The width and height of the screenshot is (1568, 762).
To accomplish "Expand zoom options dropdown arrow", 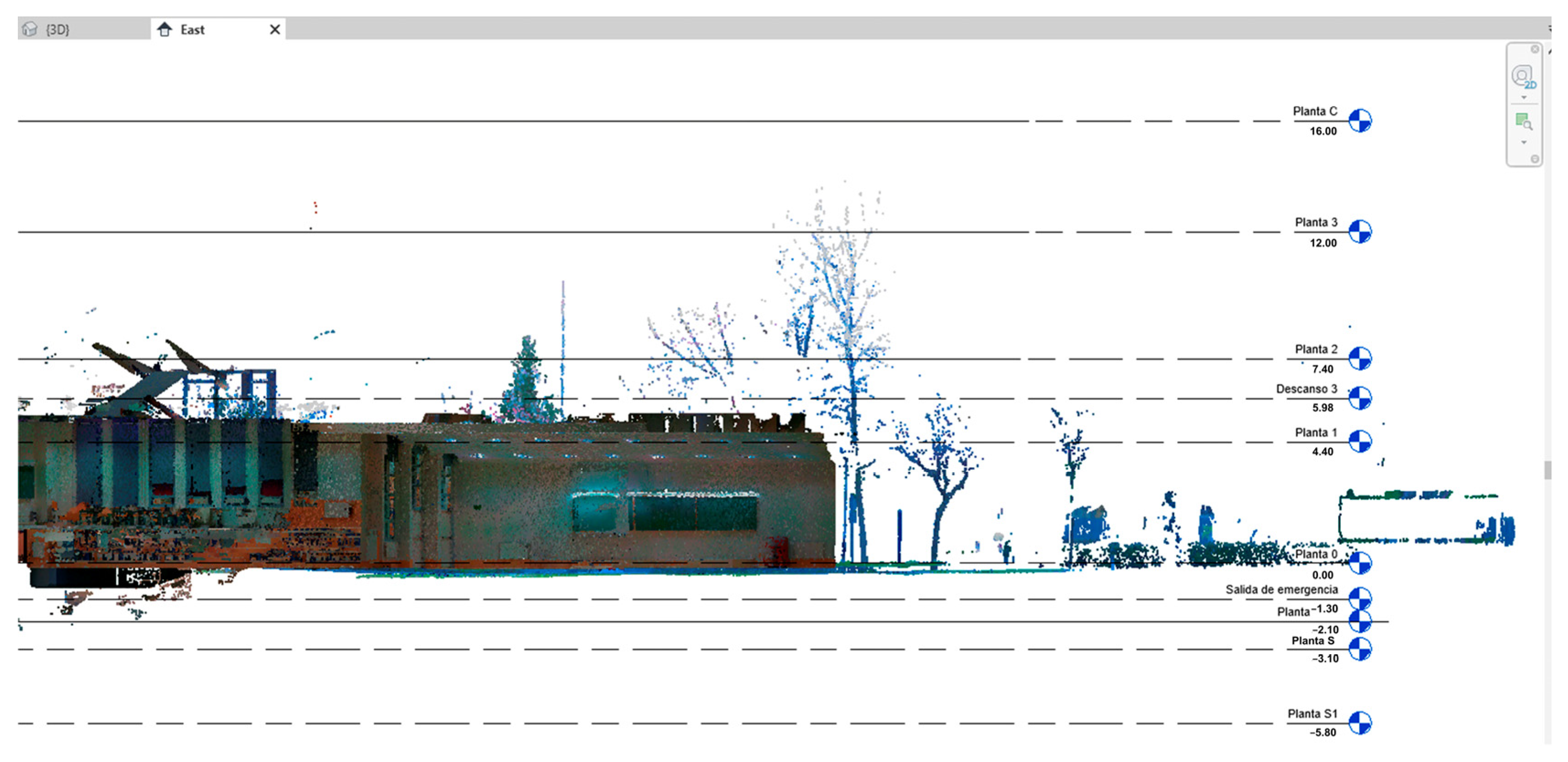I will (1524, 143).
